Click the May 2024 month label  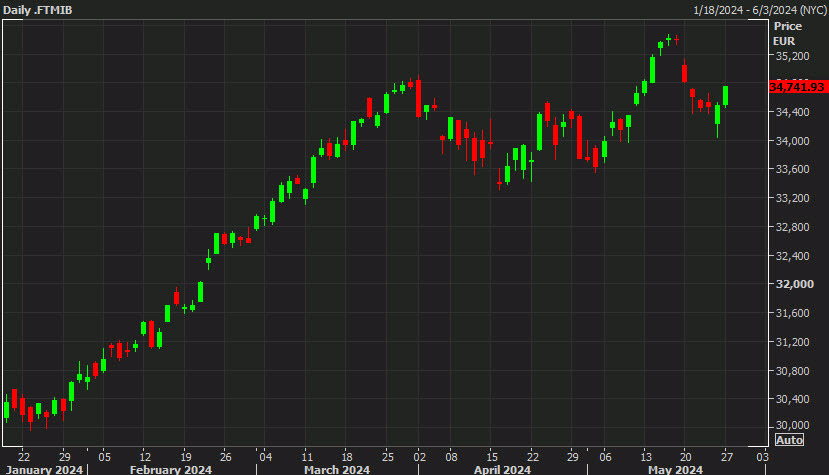coord(676,468)
